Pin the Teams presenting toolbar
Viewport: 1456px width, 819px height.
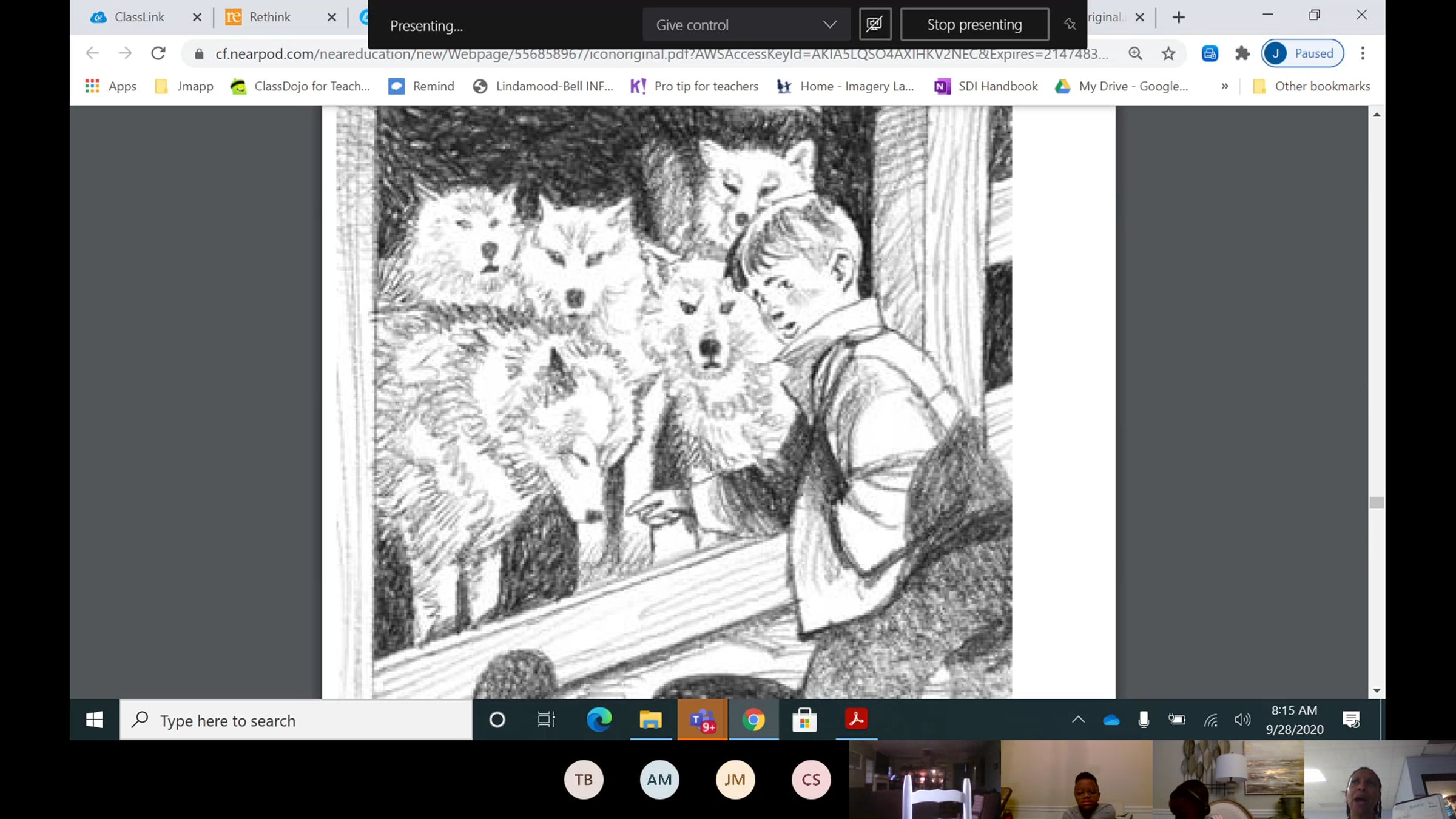(1070, 24)
